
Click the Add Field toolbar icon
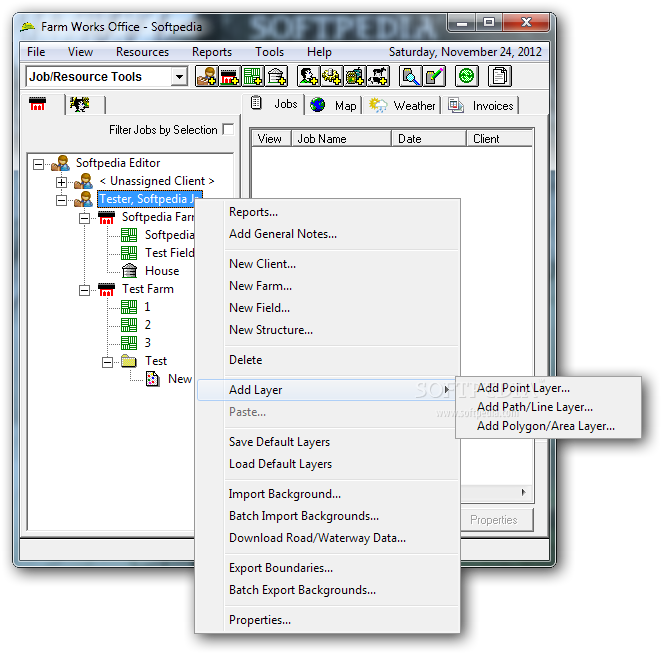coord(253,76)
